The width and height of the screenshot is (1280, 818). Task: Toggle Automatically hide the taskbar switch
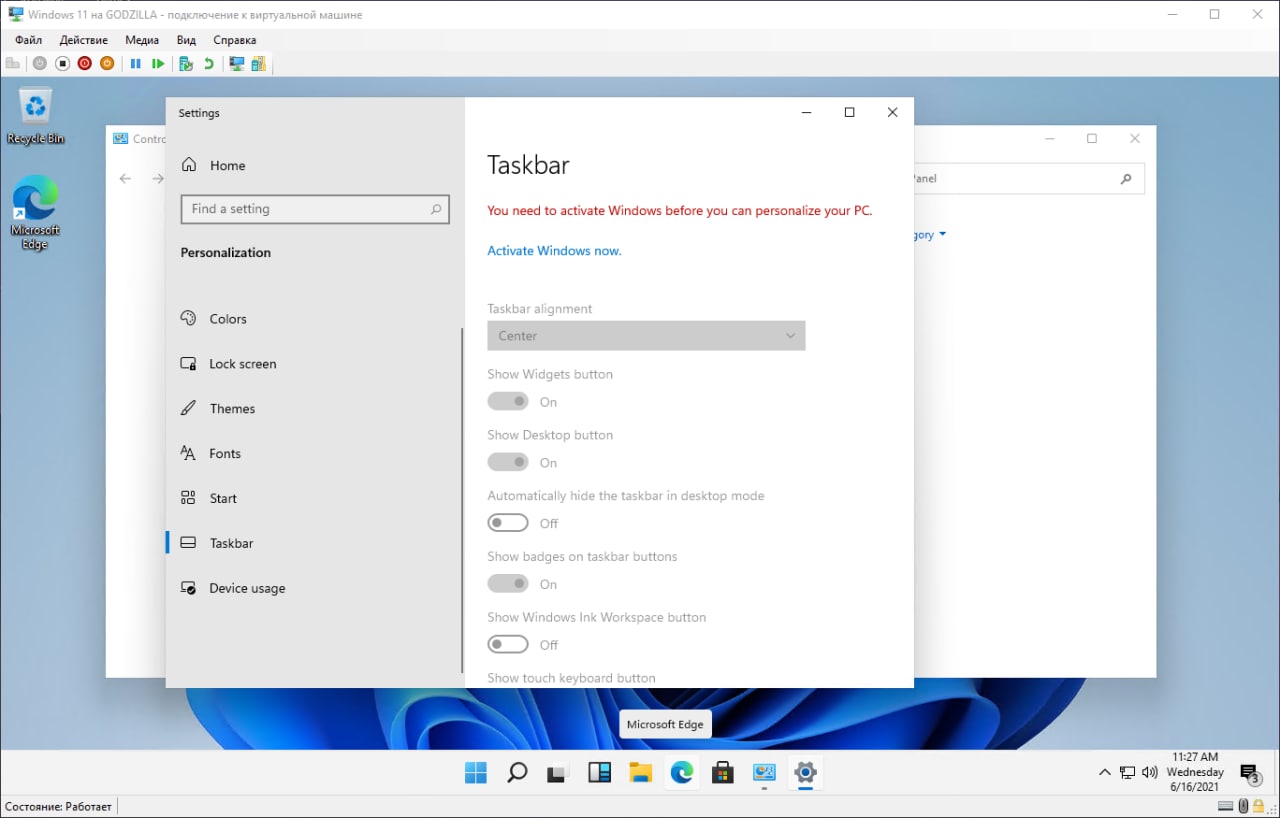click(508, 523)
